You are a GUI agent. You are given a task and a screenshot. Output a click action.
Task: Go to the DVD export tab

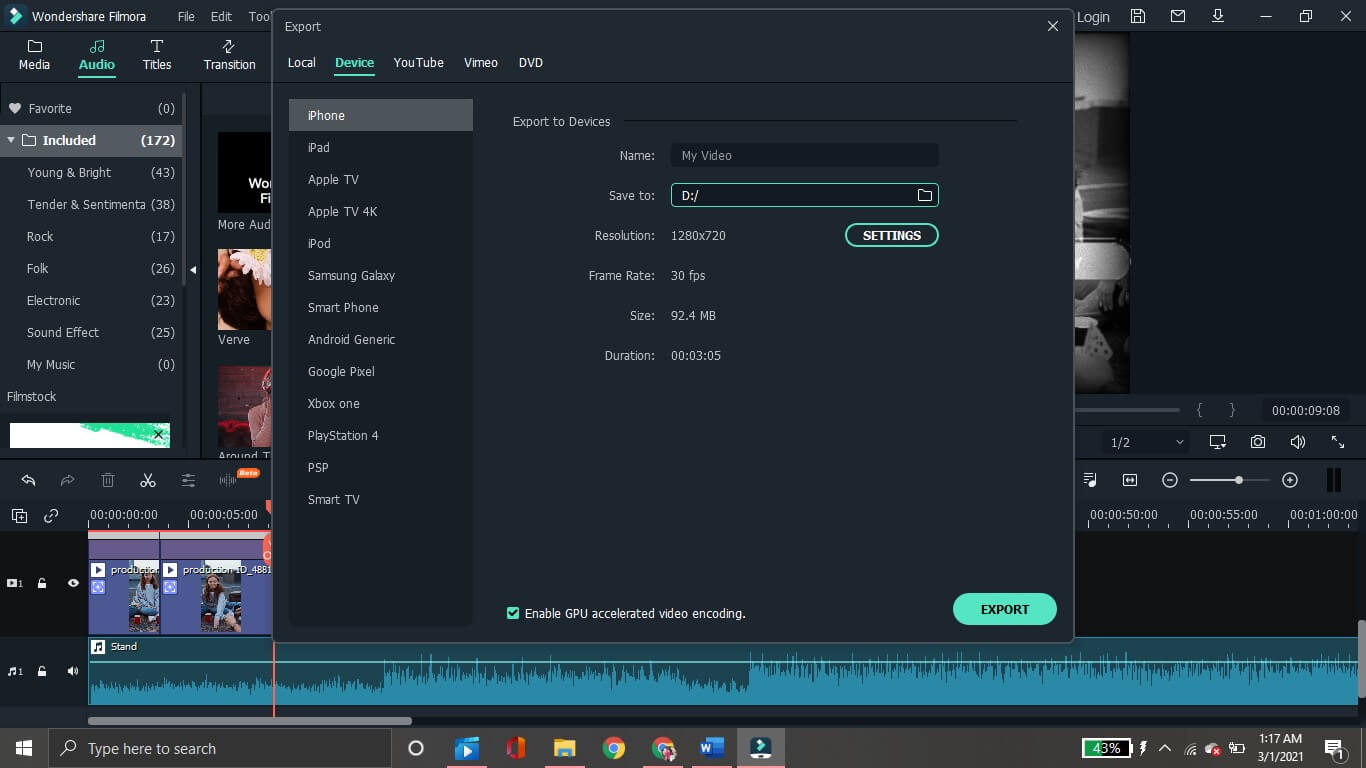click(x=531, y=62)
